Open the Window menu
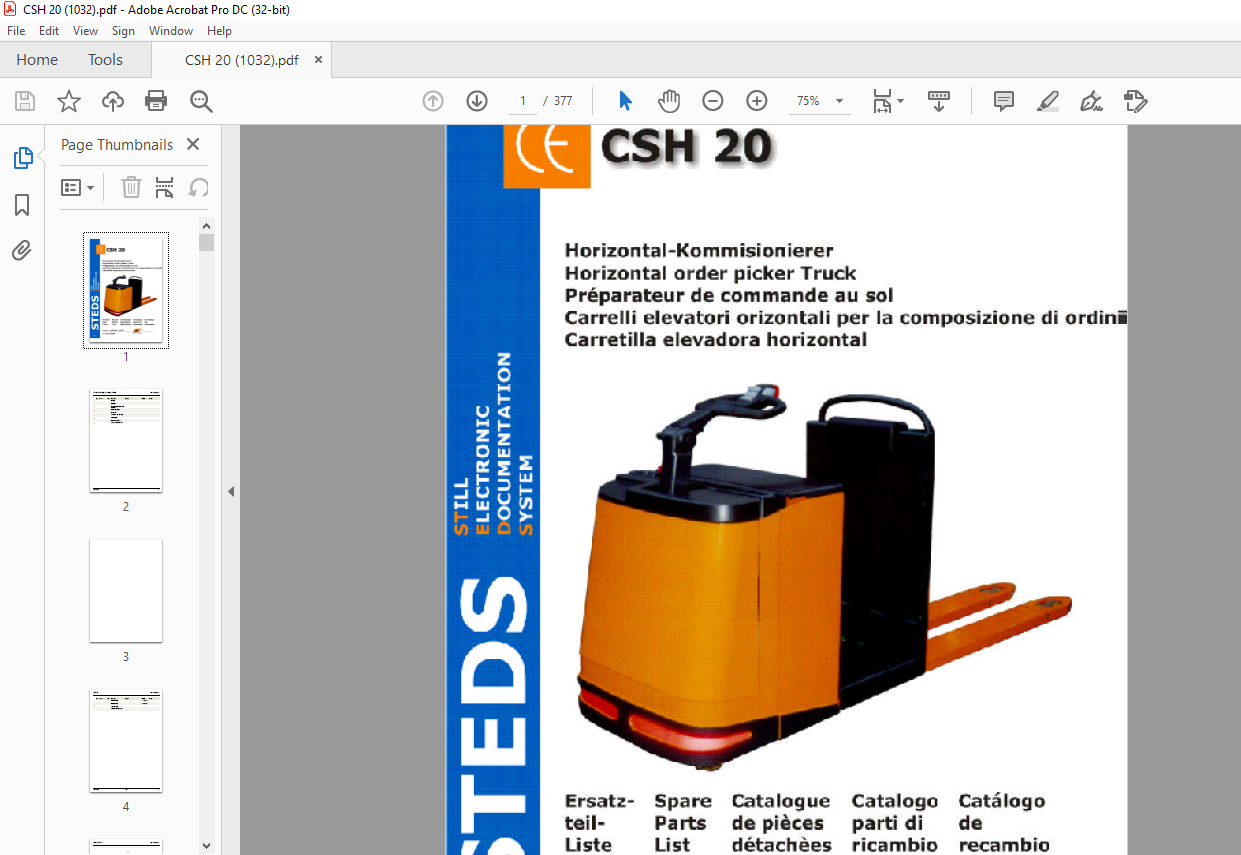 click(x=171, y=31)
